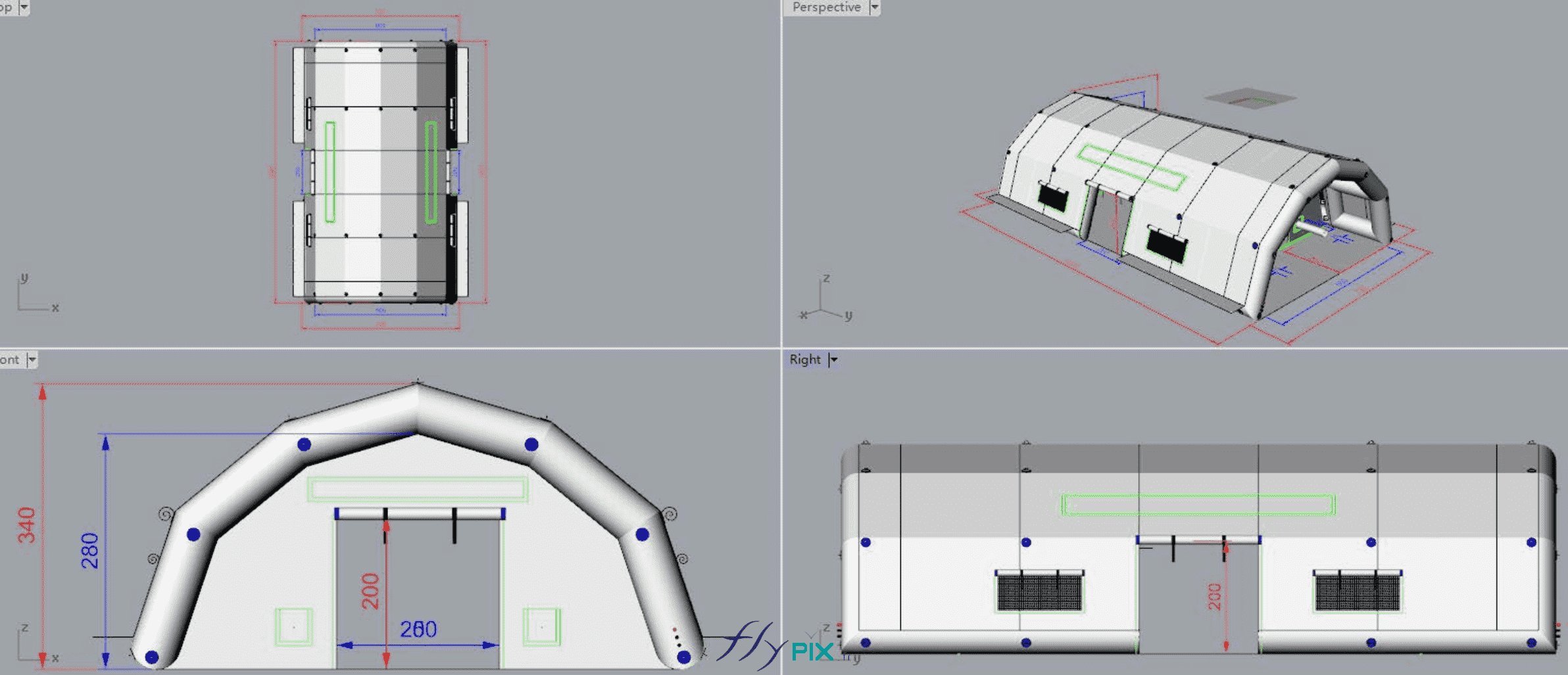Expand the Right viewport menu arrow
This screenshot has width=1568, height=675.
click(833, 360)
